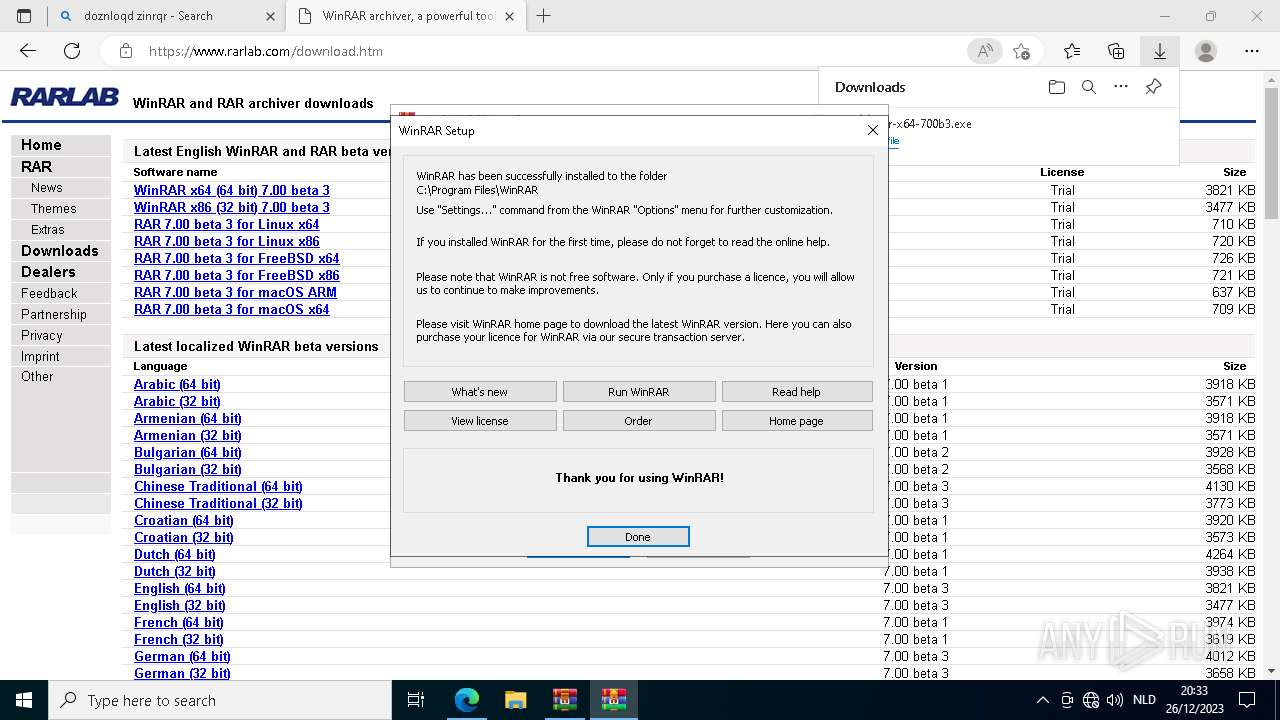The height and width of the screenshot is (720, 1280).
Task: Open volume control in system tray
Action: [x=1115, y=700]
